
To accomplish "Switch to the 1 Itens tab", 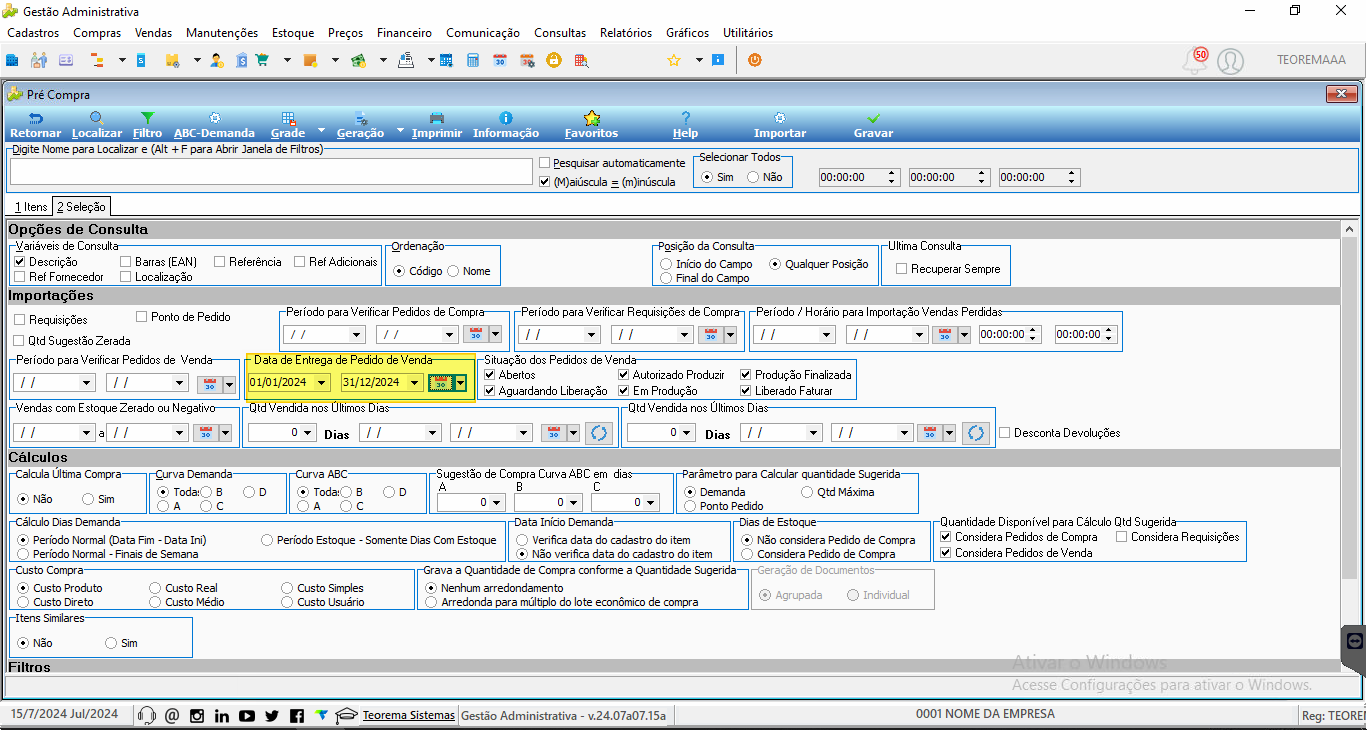I will (x=30, y=207).
